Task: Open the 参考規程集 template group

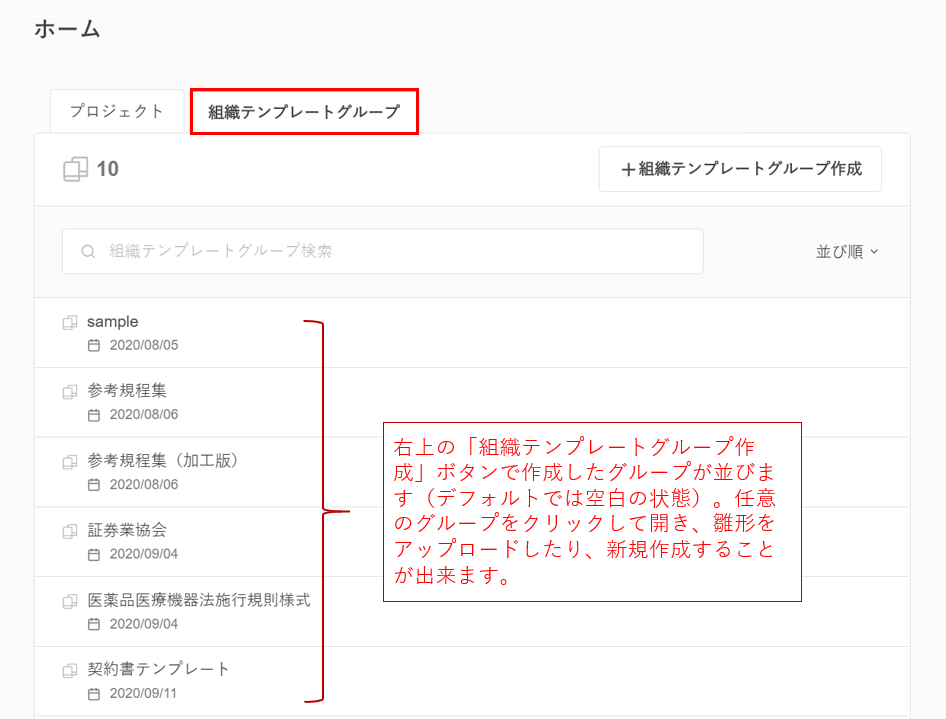Action: 127,391
